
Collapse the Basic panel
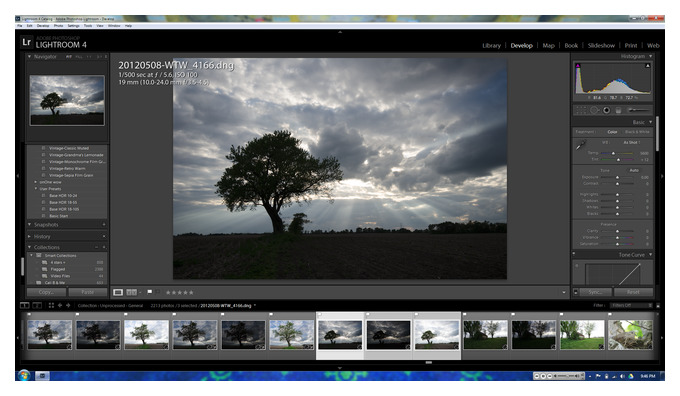[x=651, y=122]
